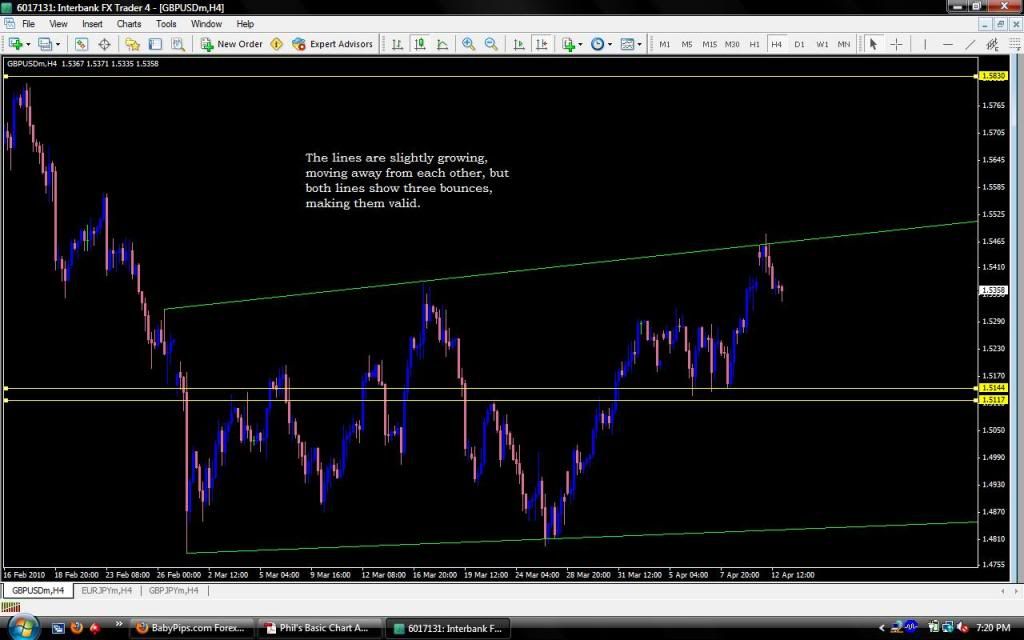Select the MN timeframe
This screenshot has width=1024, height=640.
point(844,44)
